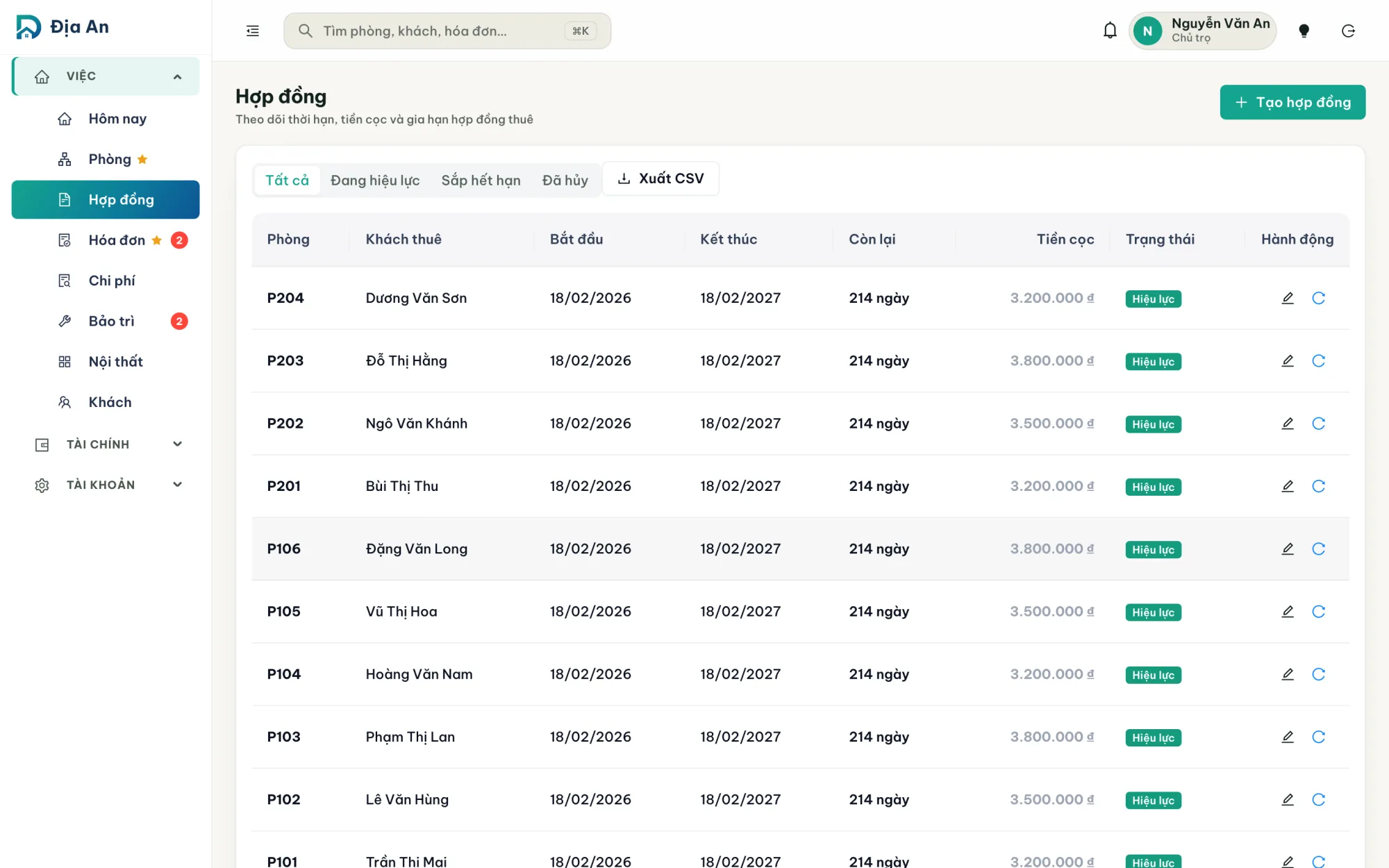Renew contract for room P105
This screenshot has height=868, width=1389.
[x=1318, y=611]
